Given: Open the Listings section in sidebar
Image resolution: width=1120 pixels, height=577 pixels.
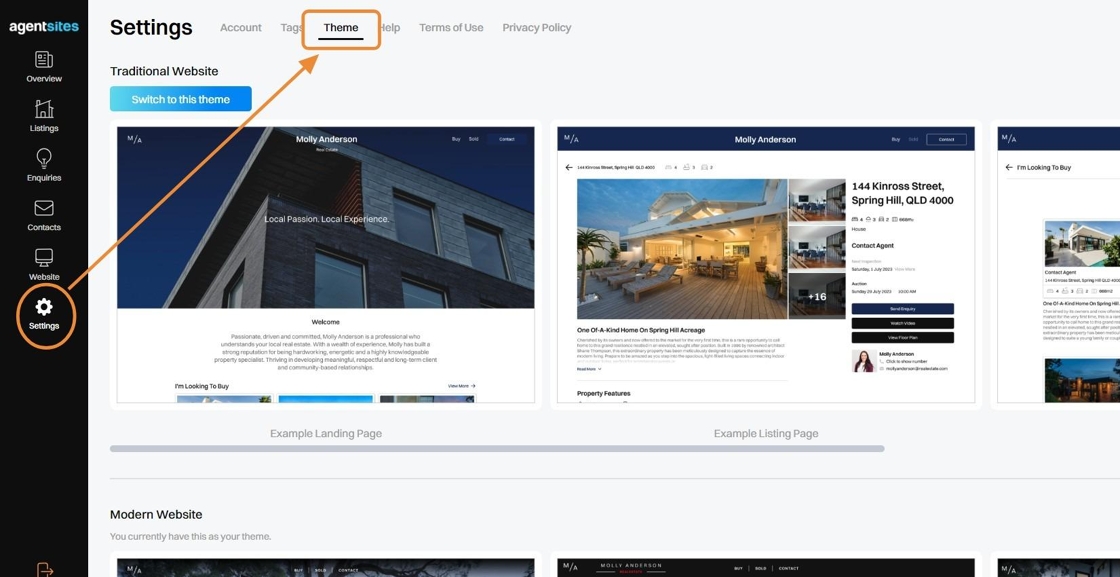Looking at the screenshot, I should [44, 116].
